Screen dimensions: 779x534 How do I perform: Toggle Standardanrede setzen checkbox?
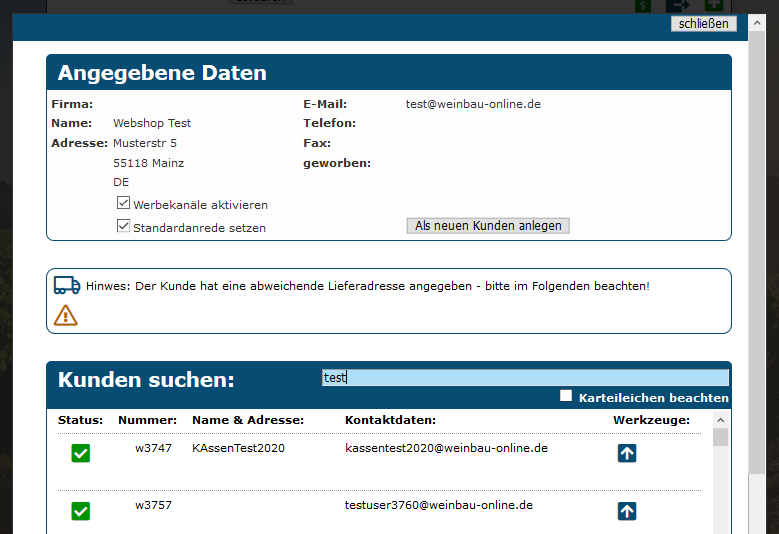124,226
